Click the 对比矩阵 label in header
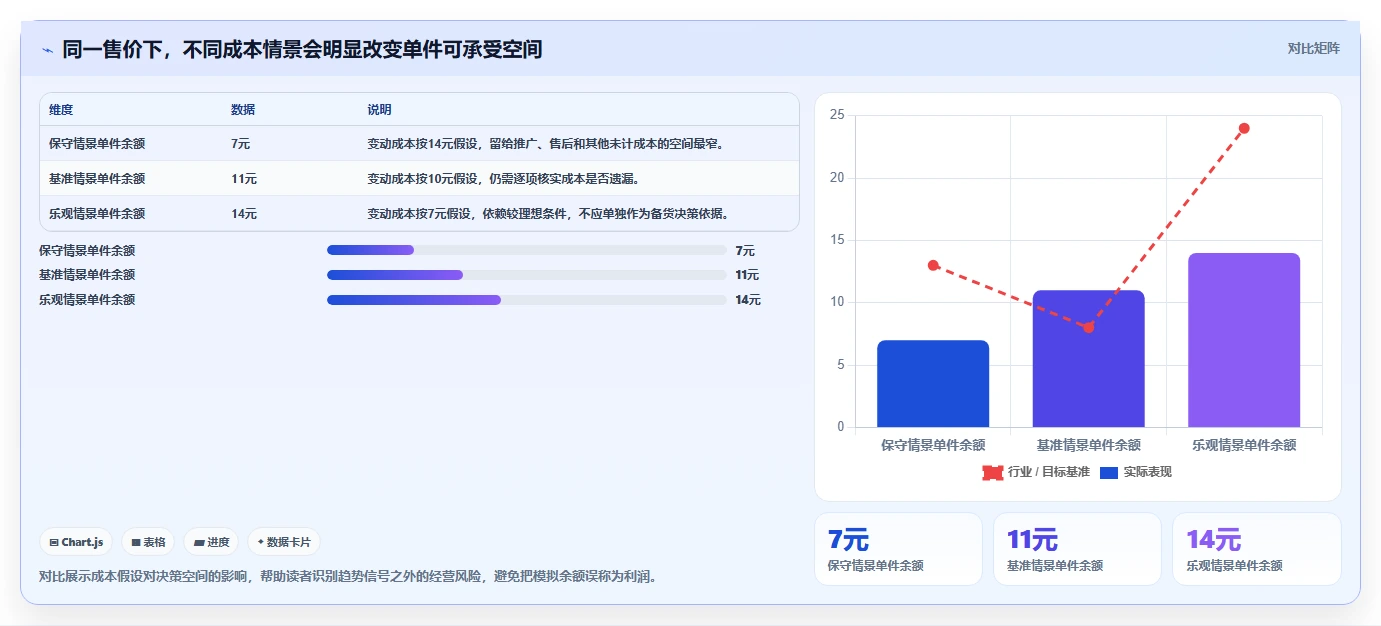The width and height of the screenshot is (1381, 626). click(x=1313, y=48)
